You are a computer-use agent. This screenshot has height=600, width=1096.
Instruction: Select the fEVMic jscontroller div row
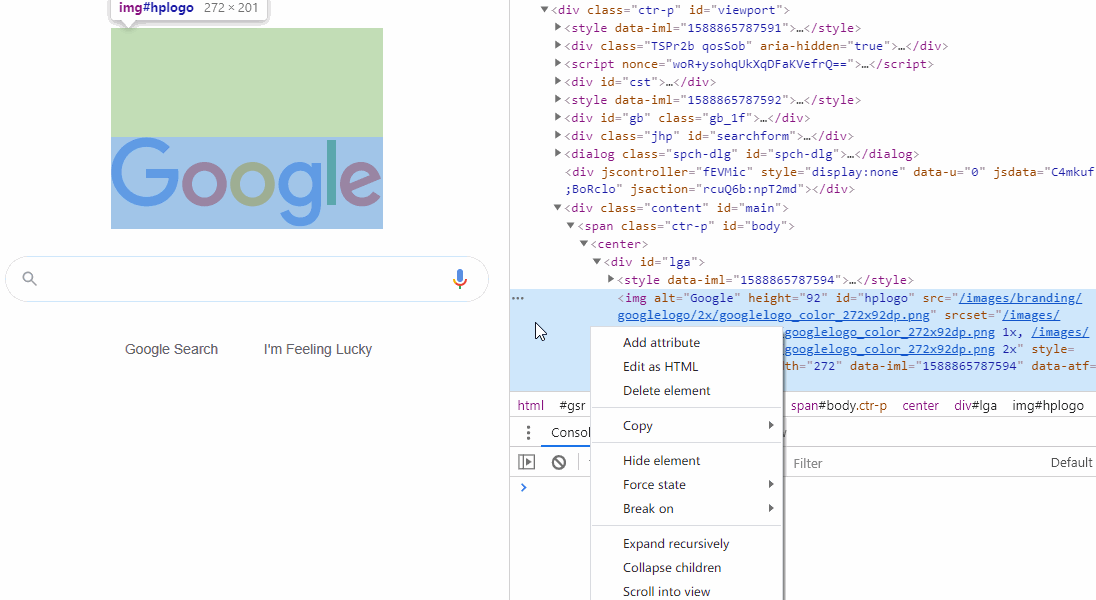(x=829, y=180)
